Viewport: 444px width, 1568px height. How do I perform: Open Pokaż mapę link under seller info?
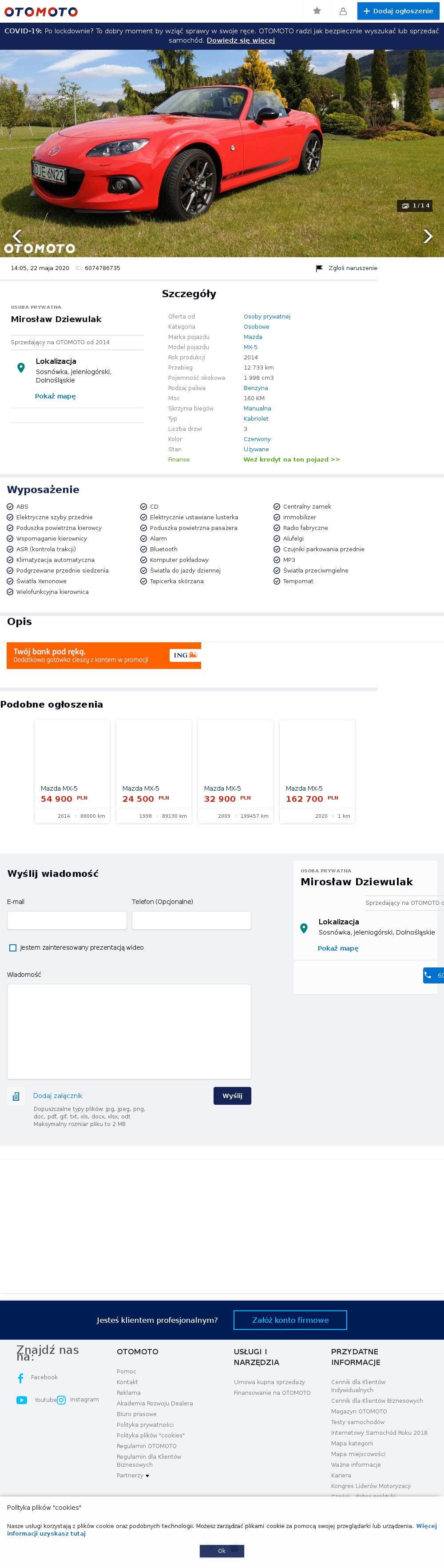click(55, 396)
